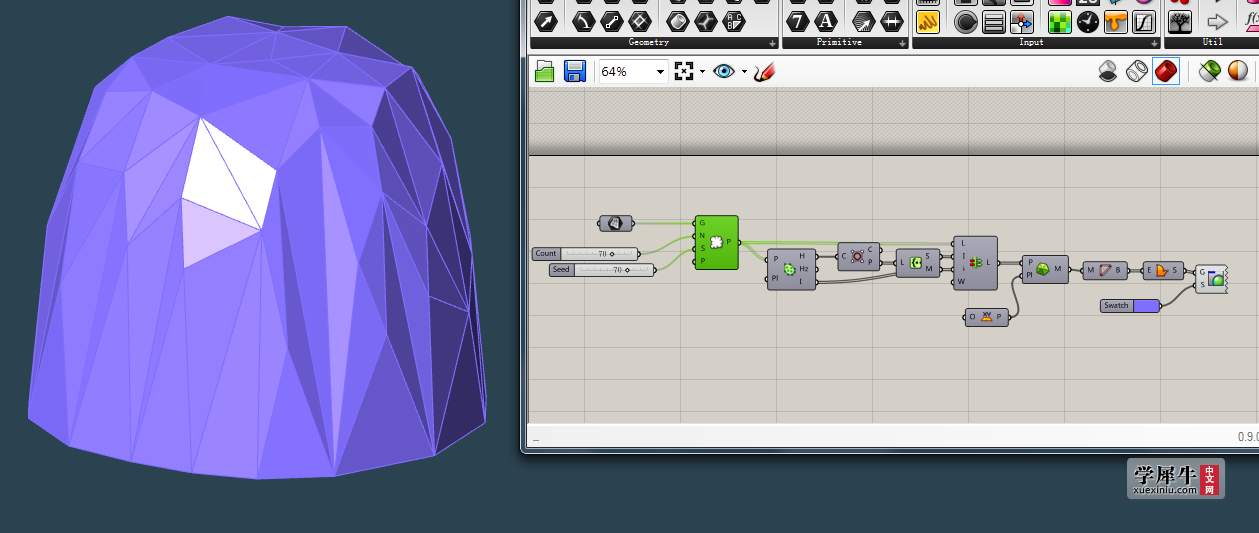Select the Mesh star-shaped parameter icon
Image resolution: width=1259 pixels, height=533 pixels.
[x=706, y=21]
